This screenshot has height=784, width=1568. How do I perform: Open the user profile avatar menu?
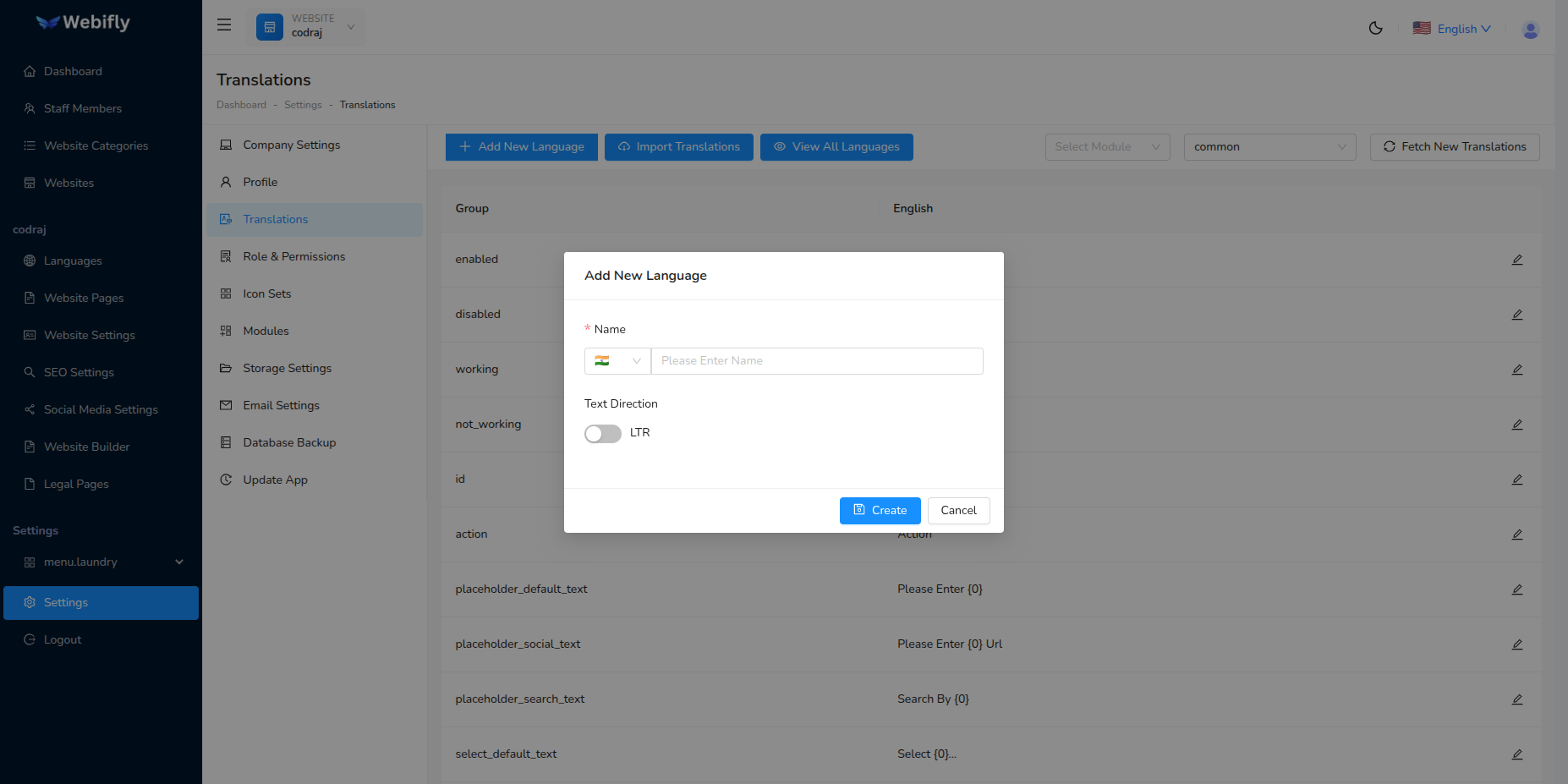[1530, 30]
